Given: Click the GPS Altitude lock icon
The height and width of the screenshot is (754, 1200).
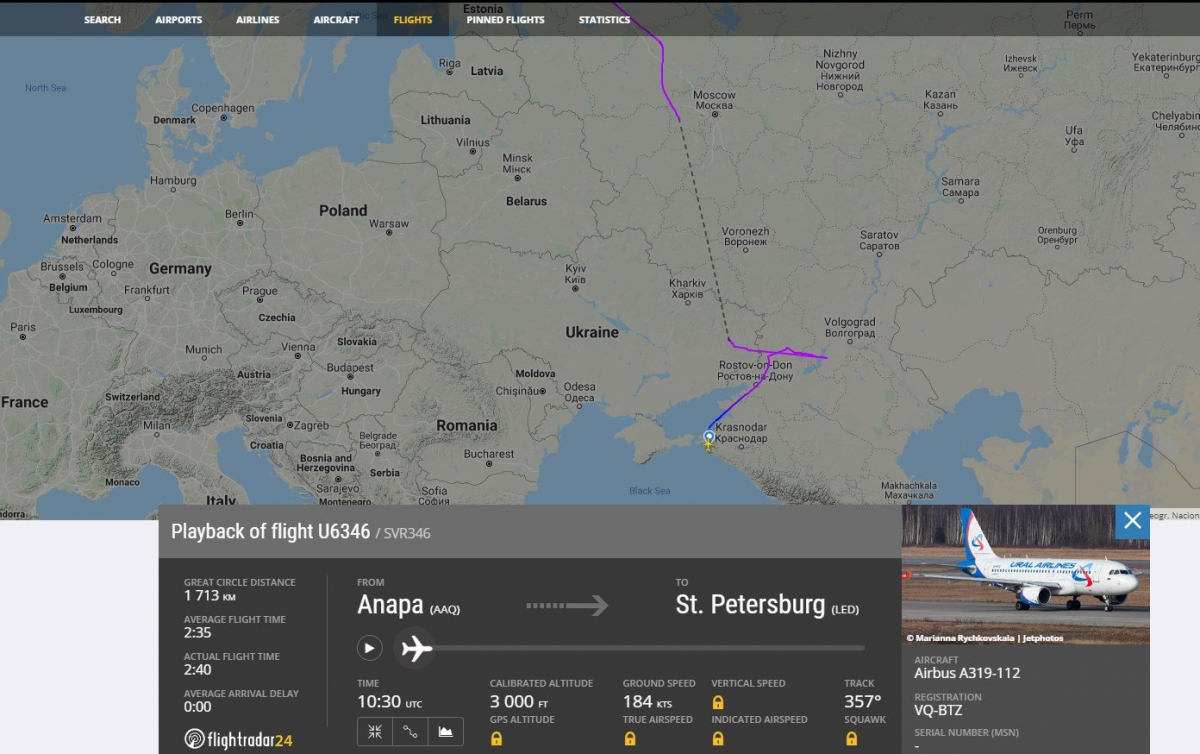Looking at the screenshot, I should (x=496, y=738).
